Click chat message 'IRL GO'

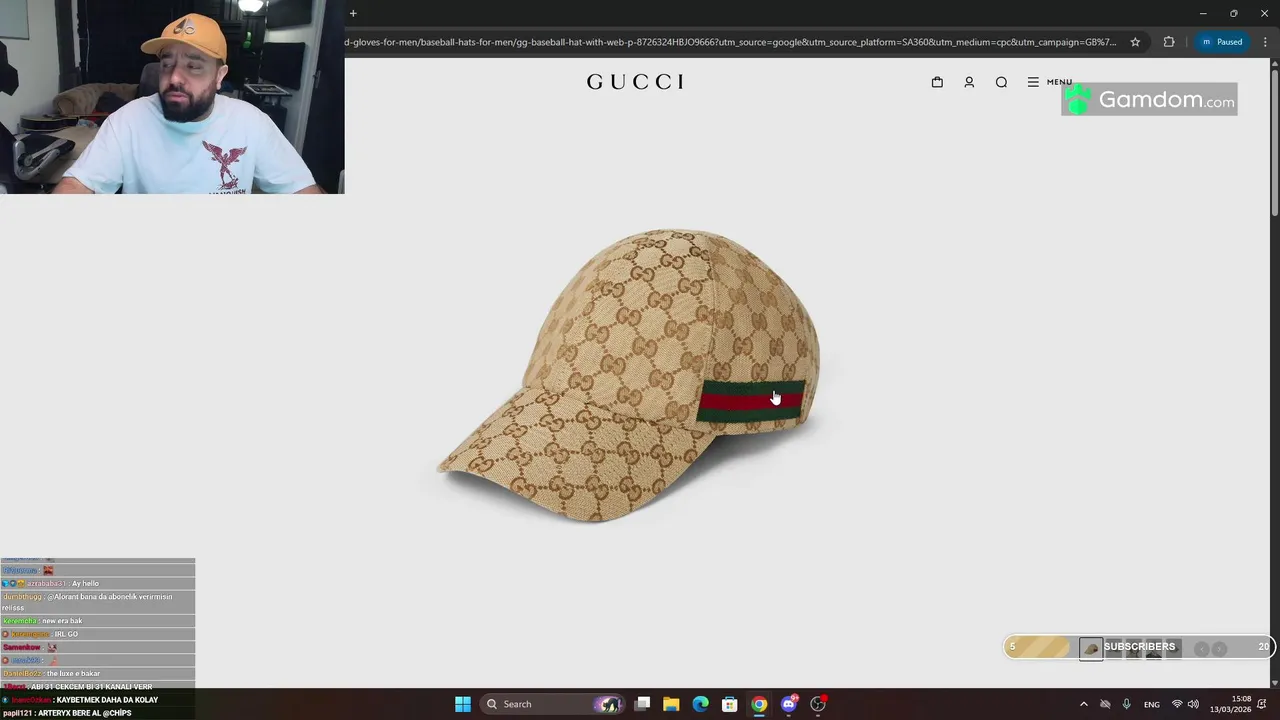click(66, 634)
